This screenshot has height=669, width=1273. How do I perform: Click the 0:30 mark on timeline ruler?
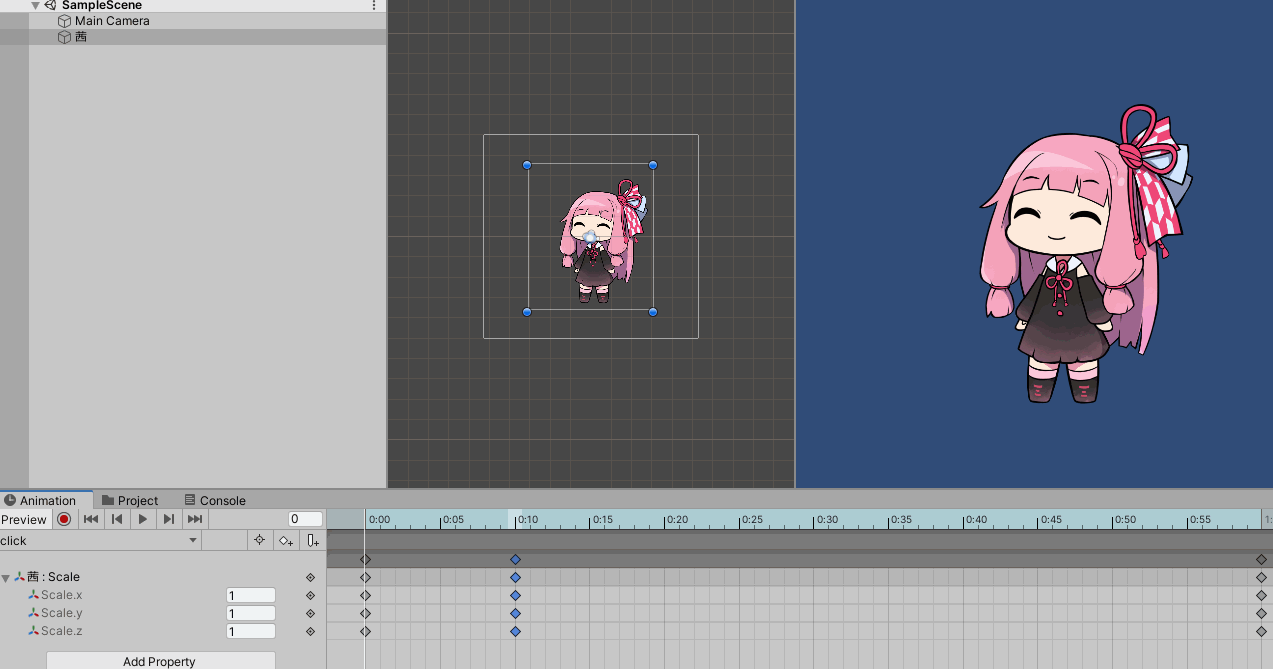click(826, 520)
